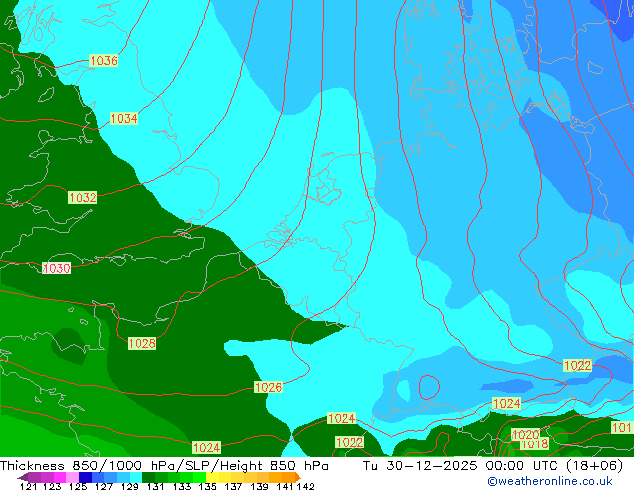Click the legend value 123
Image resolution: width=634 pixels, height=490 pixels.
[x=52, y=486]
